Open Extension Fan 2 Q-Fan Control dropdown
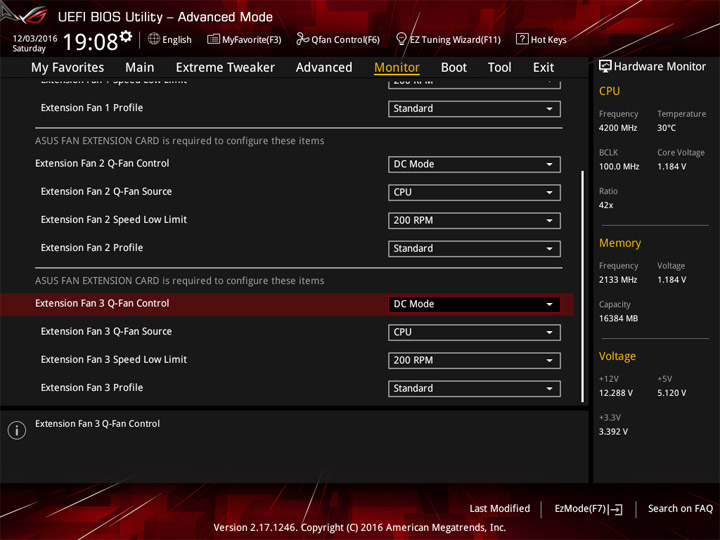Image resolution: width=720 pixels, height=540 pixels. 474,164
